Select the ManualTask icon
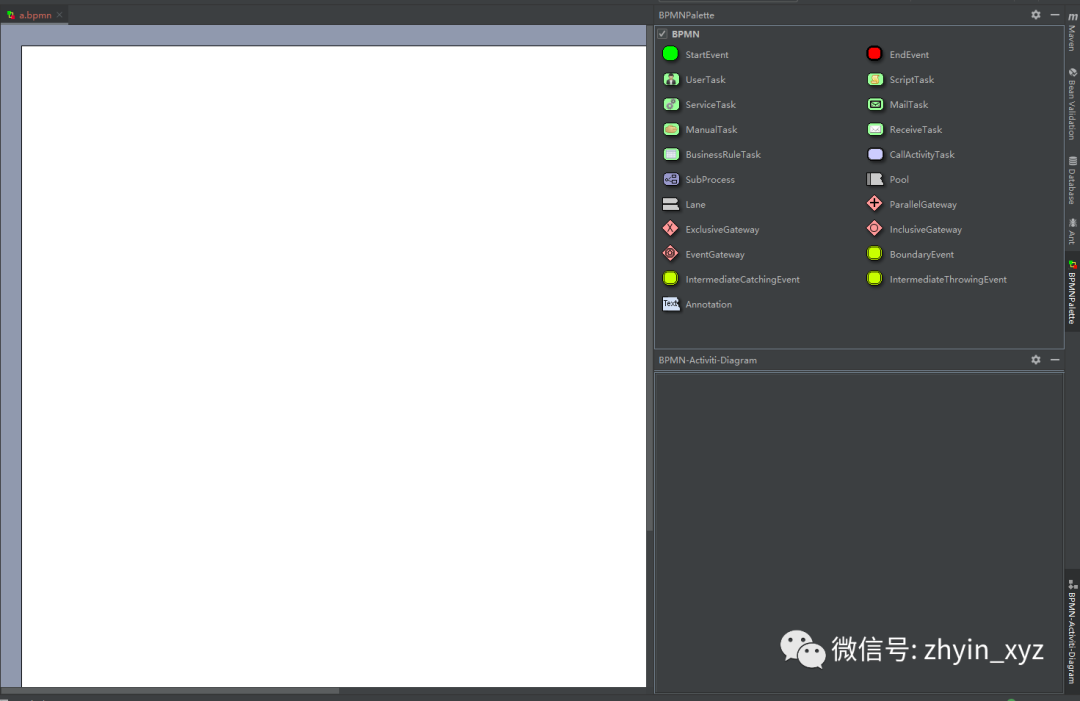The height and width of the screenshot is (701, 1080). click(671, 129)
